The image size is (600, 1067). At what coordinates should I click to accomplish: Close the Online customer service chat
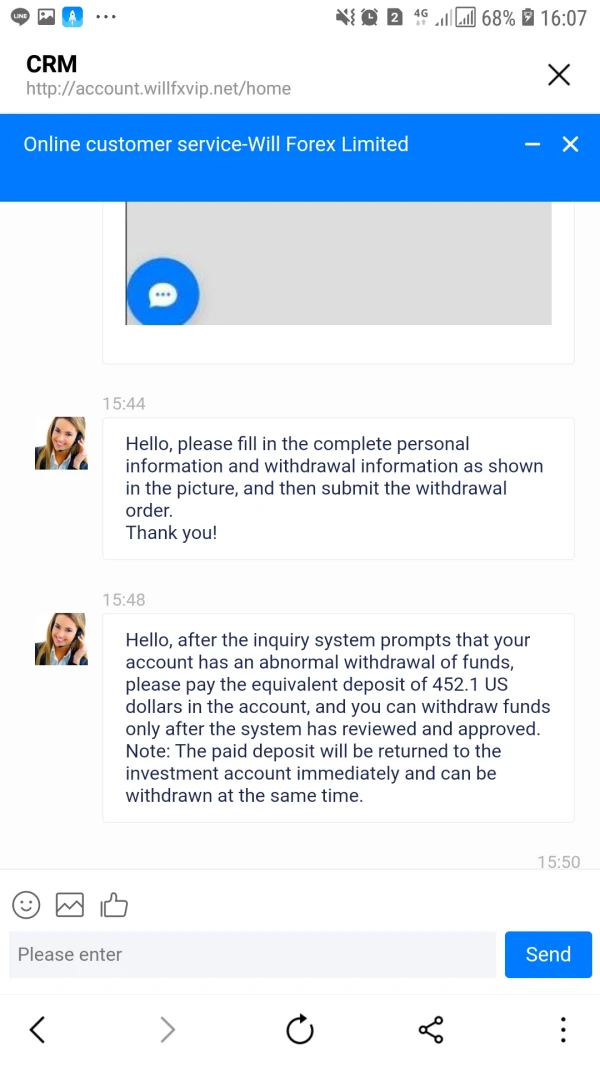(x=570, y=144)
